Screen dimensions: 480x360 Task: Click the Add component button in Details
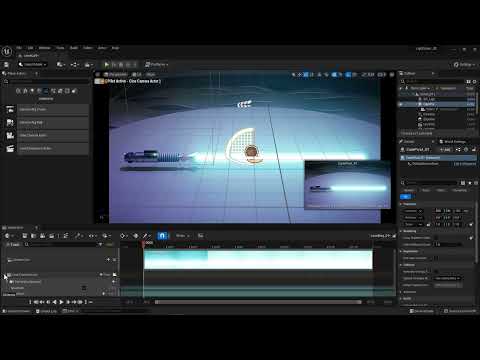[446, 150]
